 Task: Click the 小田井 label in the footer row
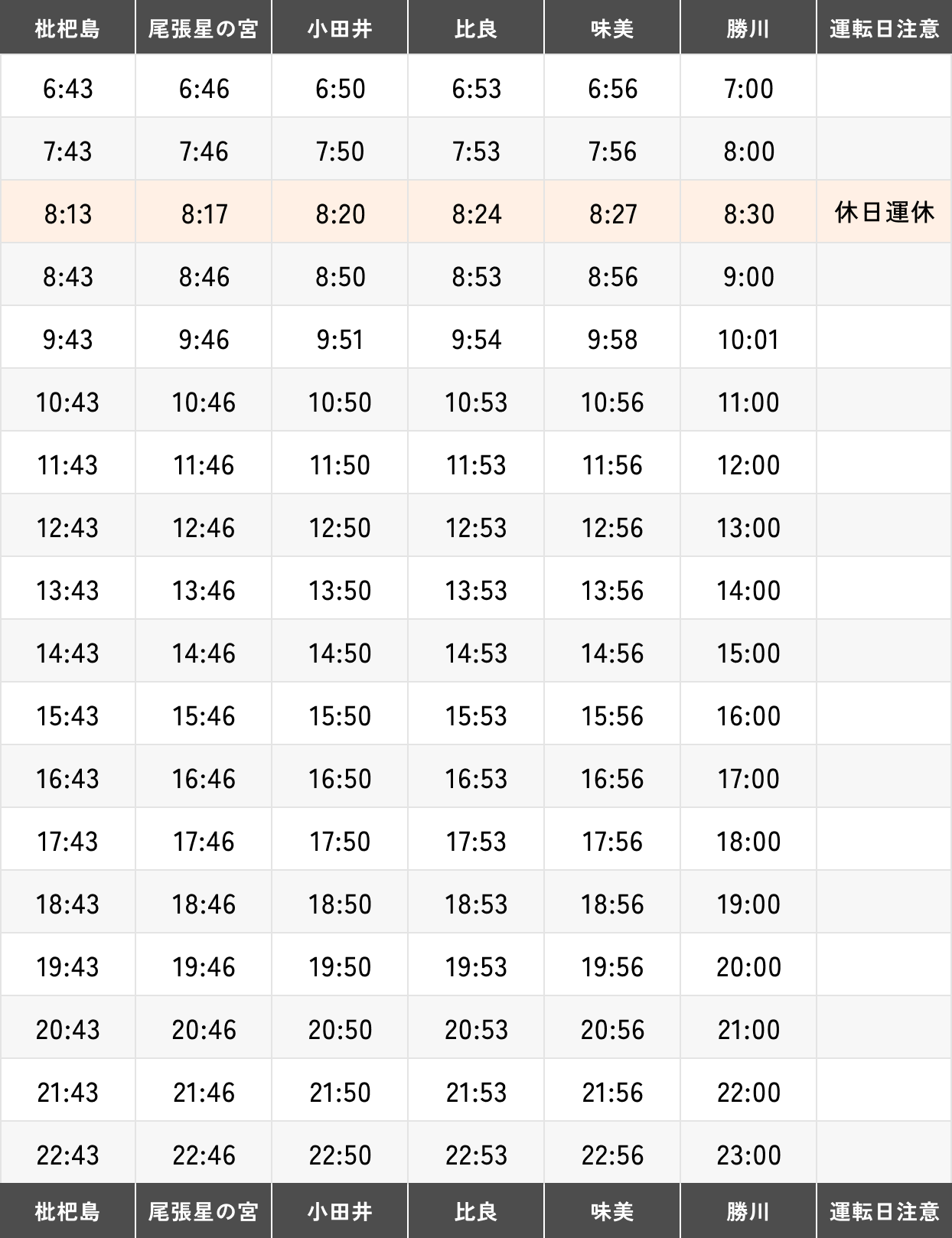(340, 1211)
